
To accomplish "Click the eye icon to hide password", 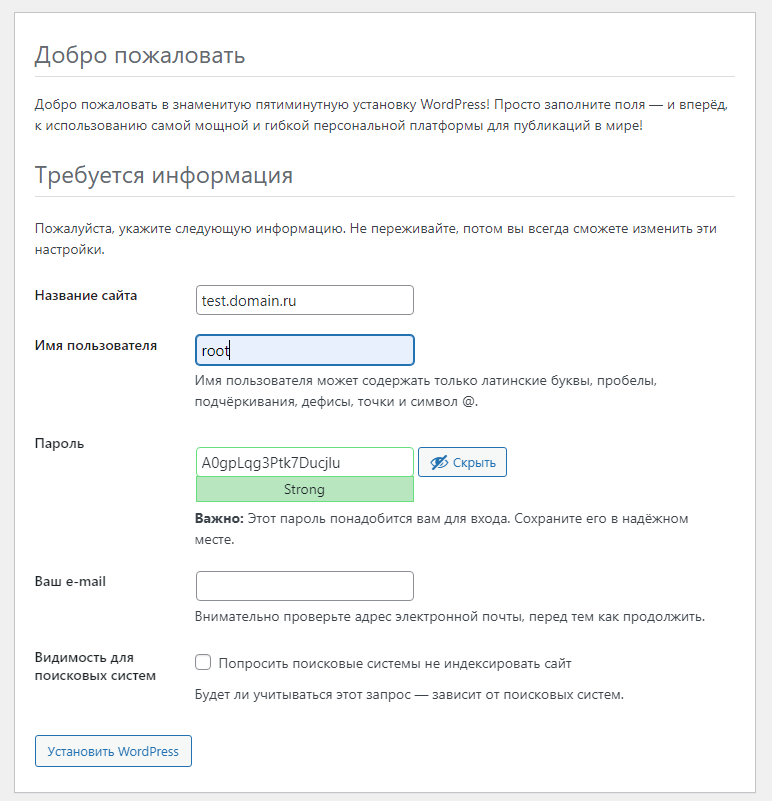I will tap(438, 462).
